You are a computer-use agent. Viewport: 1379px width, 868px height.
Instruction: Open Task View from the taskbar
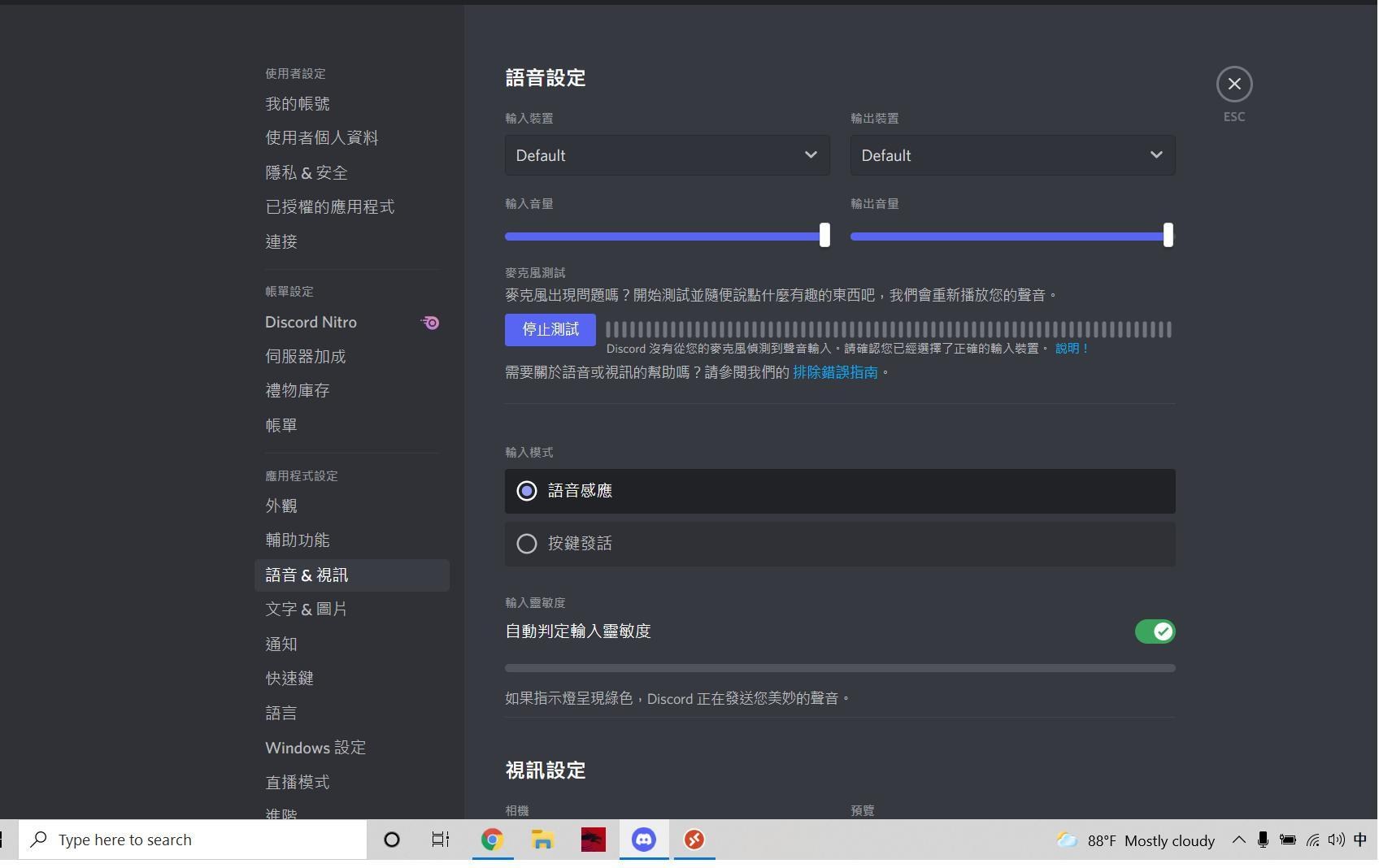click(442, 840)
